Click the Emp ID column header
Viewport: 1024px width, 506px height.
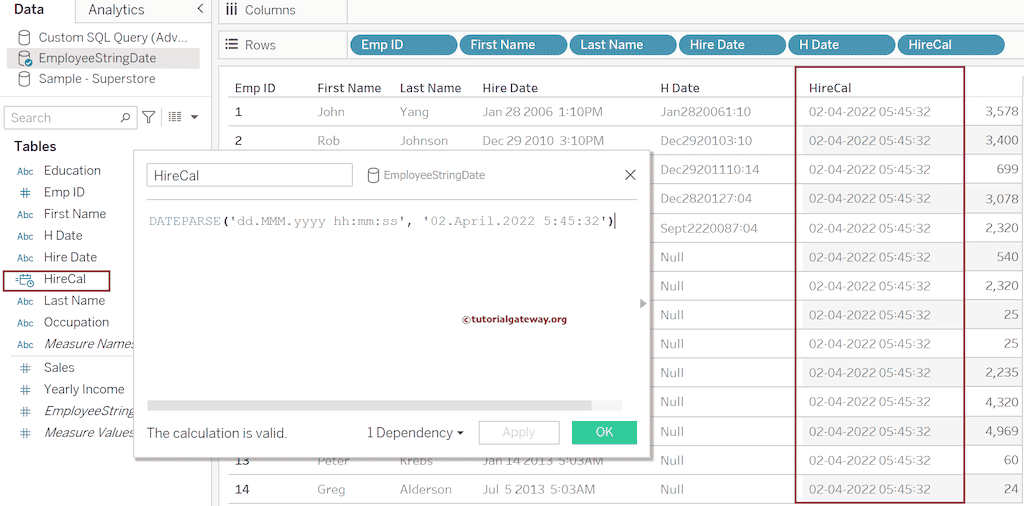(x=255, y=88)
